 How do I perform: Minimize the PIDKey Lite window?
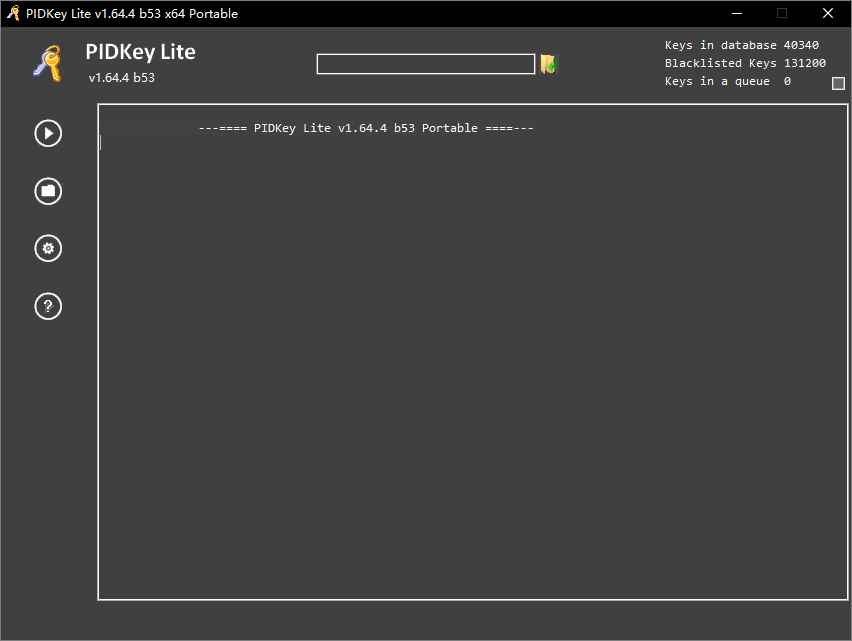tap(736, 13)
